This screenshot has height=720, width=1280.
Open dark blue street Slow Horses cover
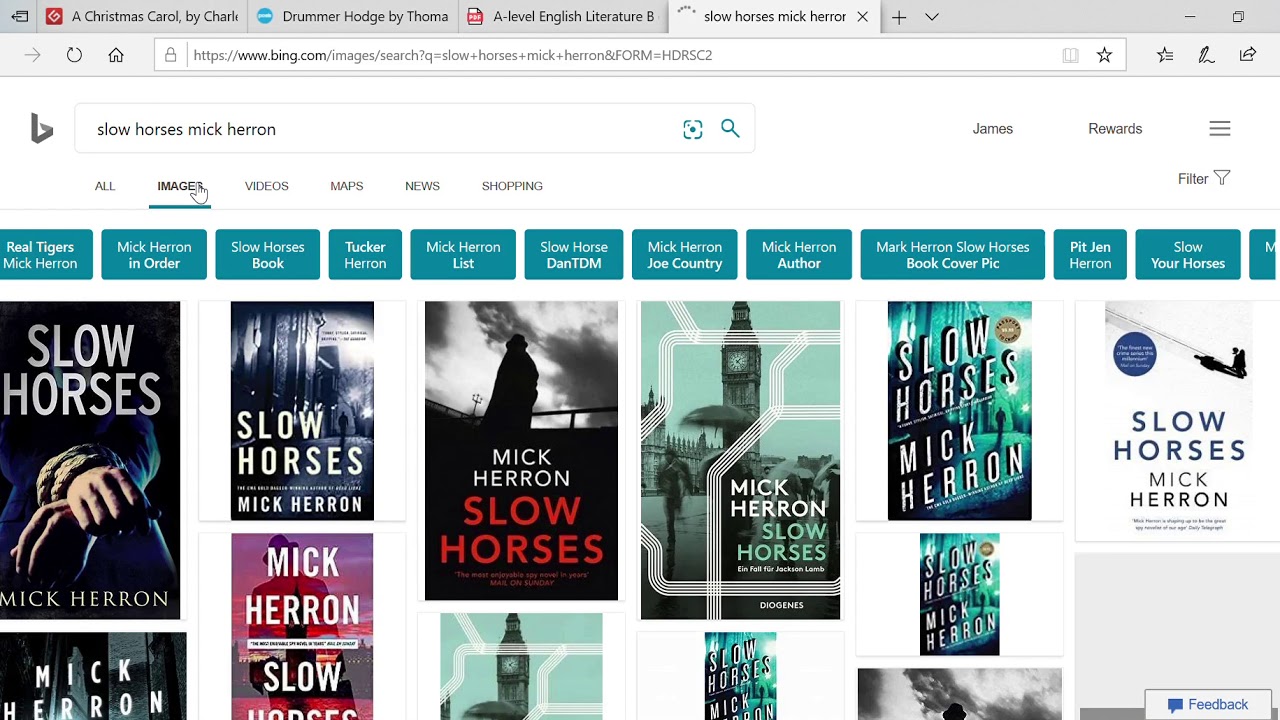tap(302, 411)
